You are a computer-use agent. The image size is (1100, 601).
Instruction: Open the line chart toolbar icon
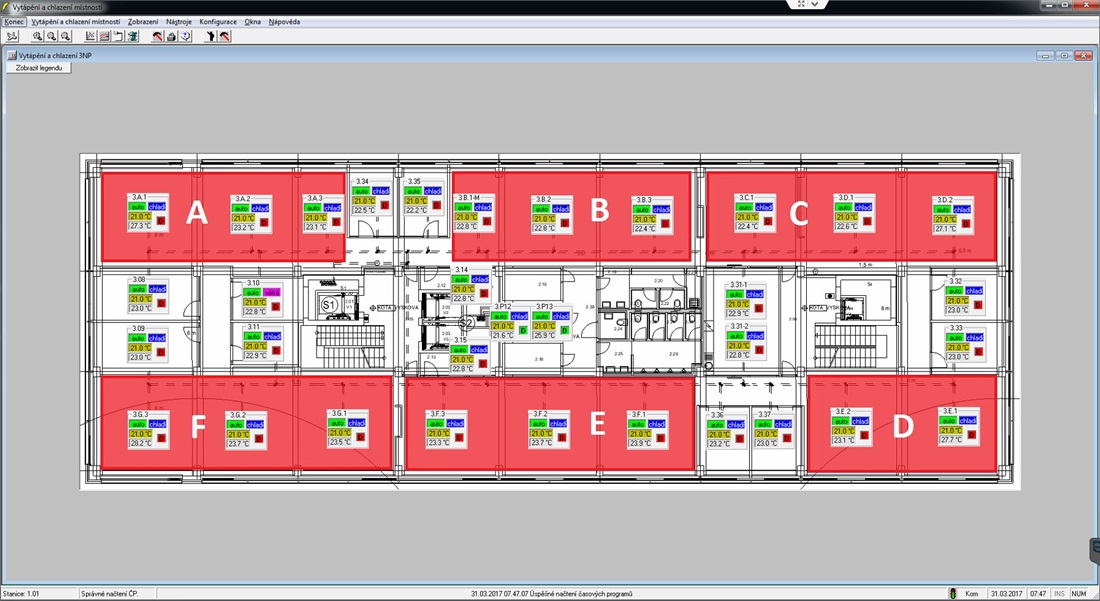[91, 36]
